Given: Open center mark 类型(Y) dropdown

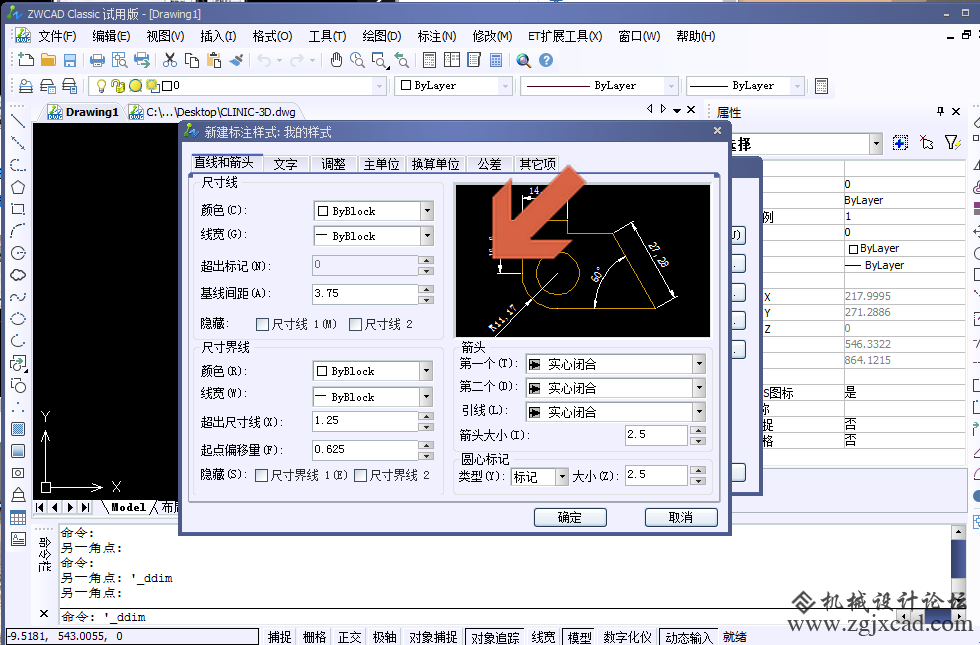Looking at the screenshot, I should click(x=562, y=477).
